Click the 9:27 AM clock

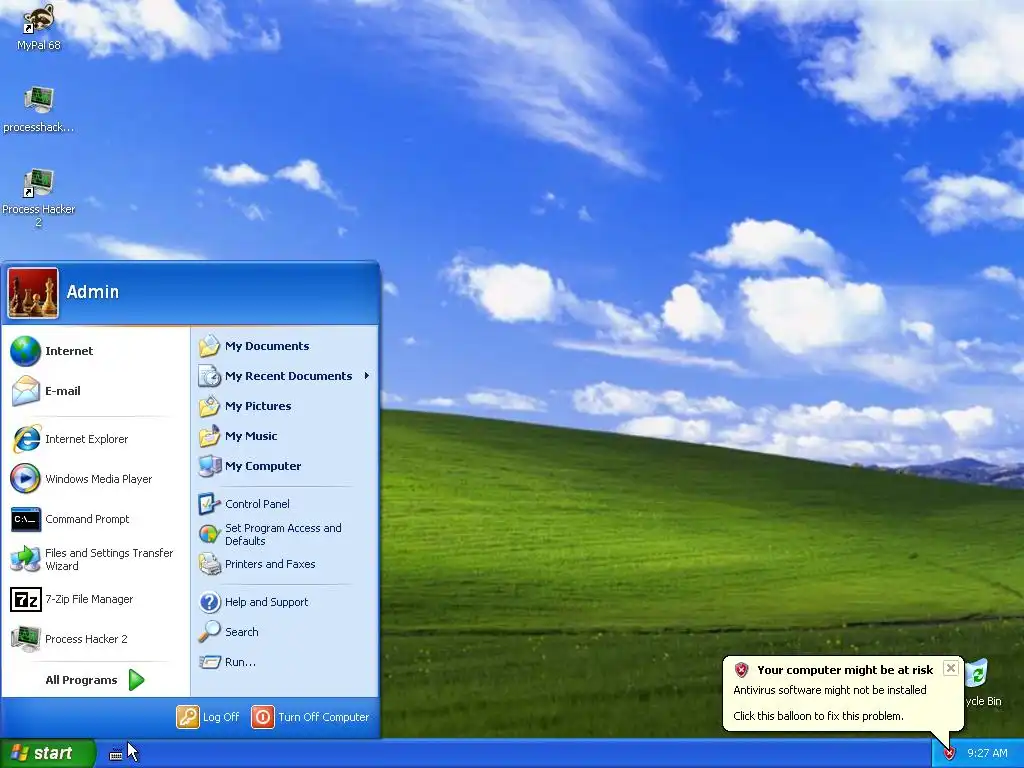tap(987, 754)
